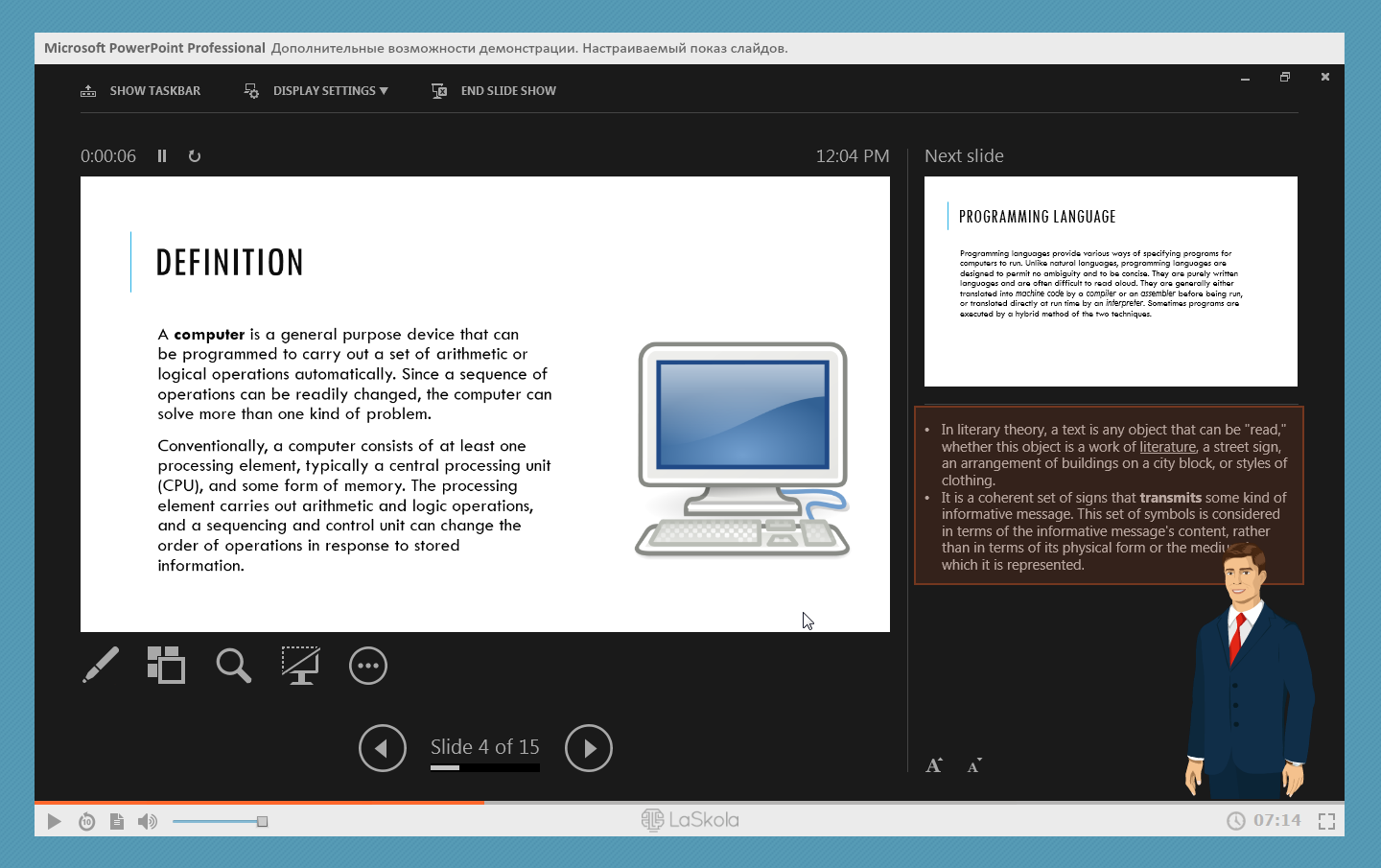Viewport: 1381px width, 868px height.
Task: Click the Programming Language next slide thumbnail
Action: [1111, 281]
